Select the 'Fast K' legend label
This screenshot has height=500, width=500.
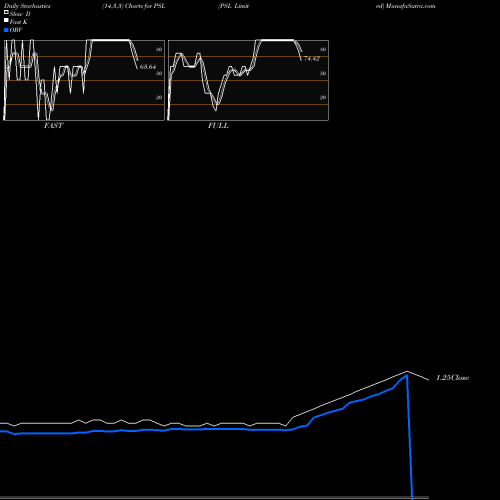tap(19, 22)
